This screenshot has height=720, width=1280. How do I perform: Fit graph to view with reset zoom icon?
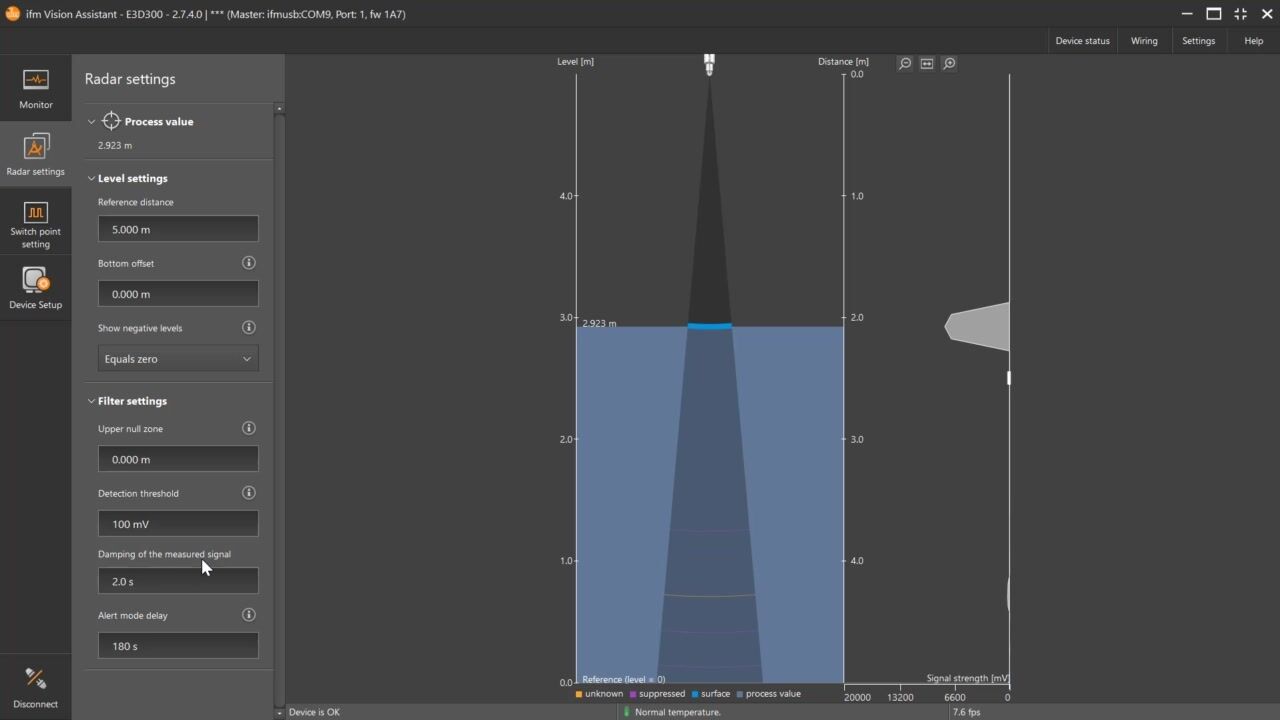[927, 63]
